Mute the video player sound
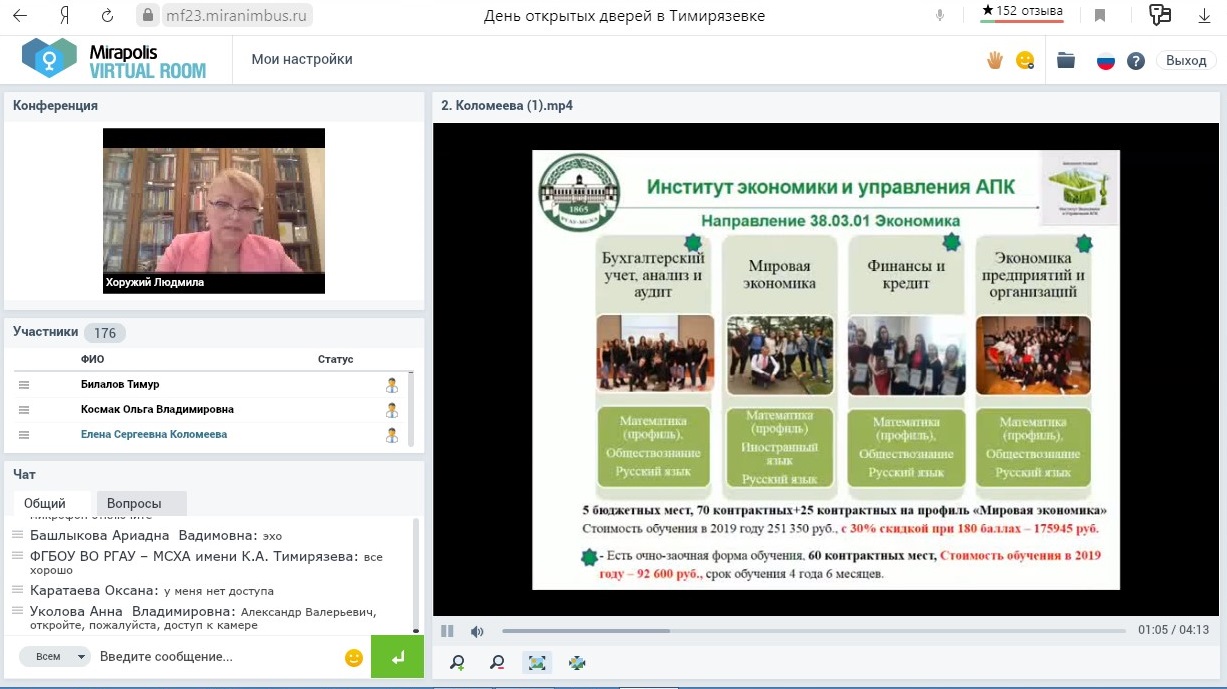The image size is (1227, 689). [x=477, y=631]
